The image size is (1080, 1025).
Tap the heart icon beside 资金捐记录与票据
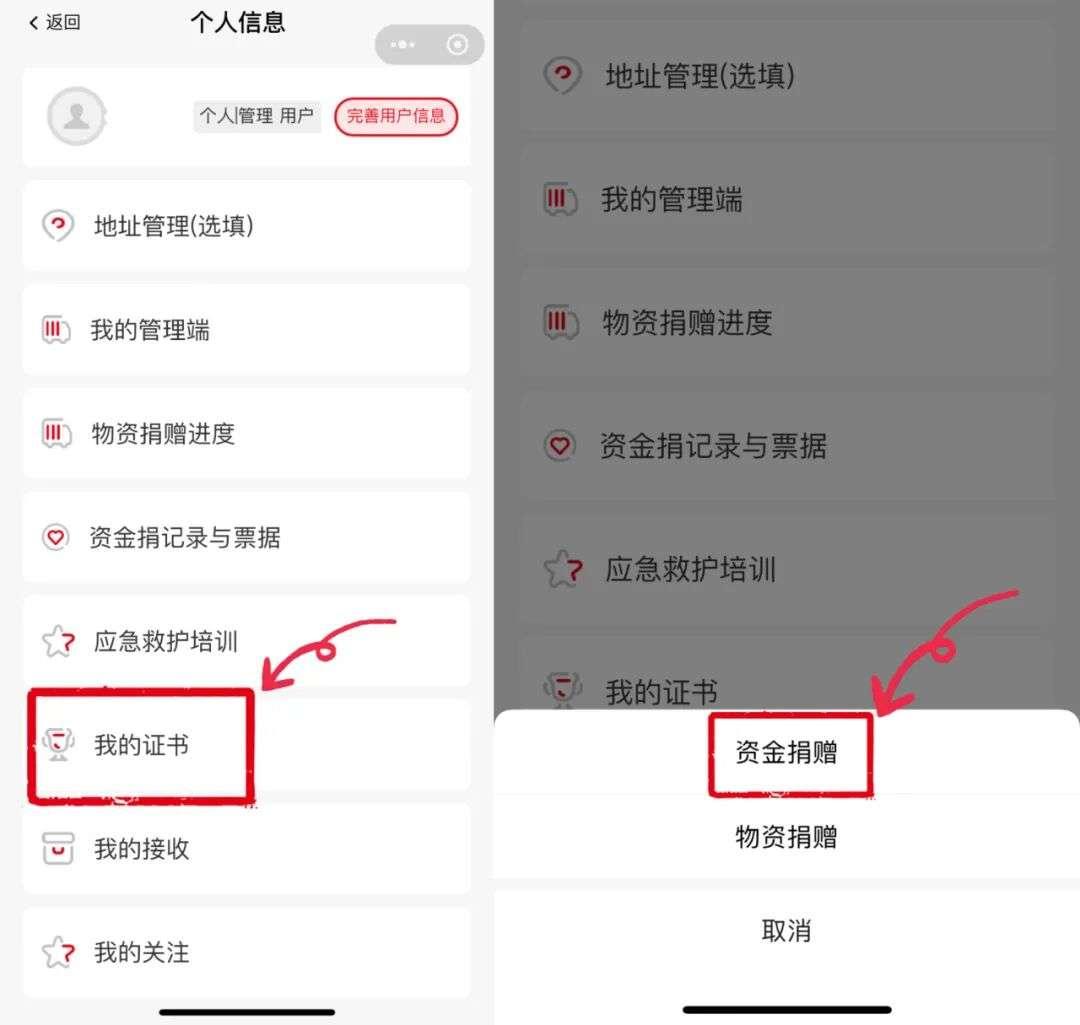point(56,537)
